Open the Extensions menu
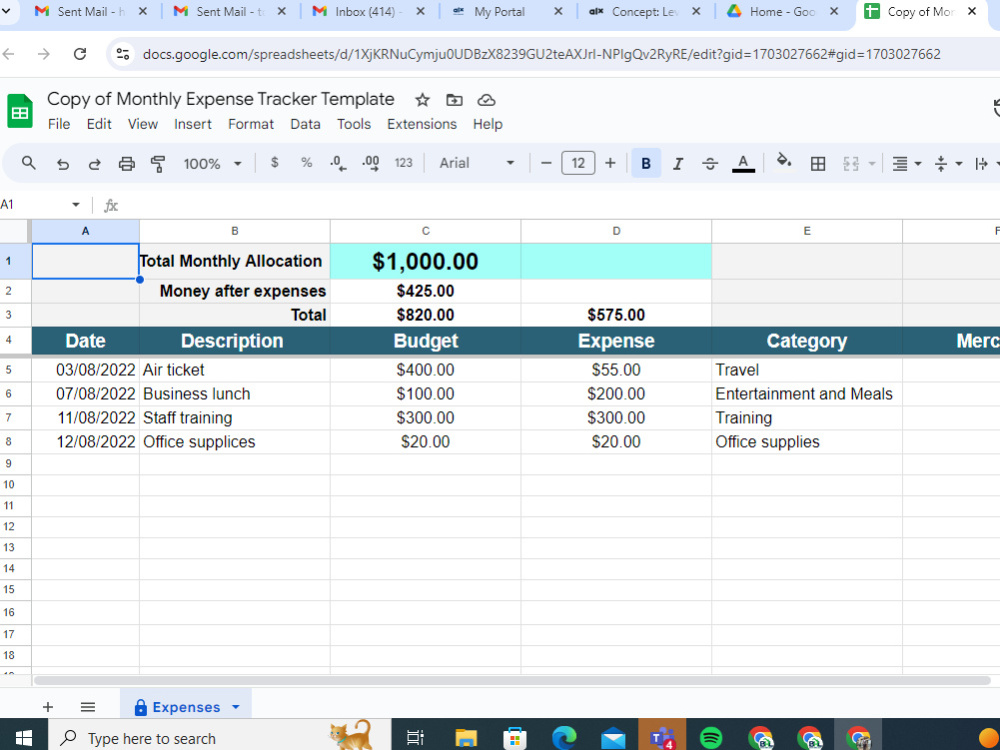The height and width of the screenshot is (750, 1000). (x=422, y=124)
